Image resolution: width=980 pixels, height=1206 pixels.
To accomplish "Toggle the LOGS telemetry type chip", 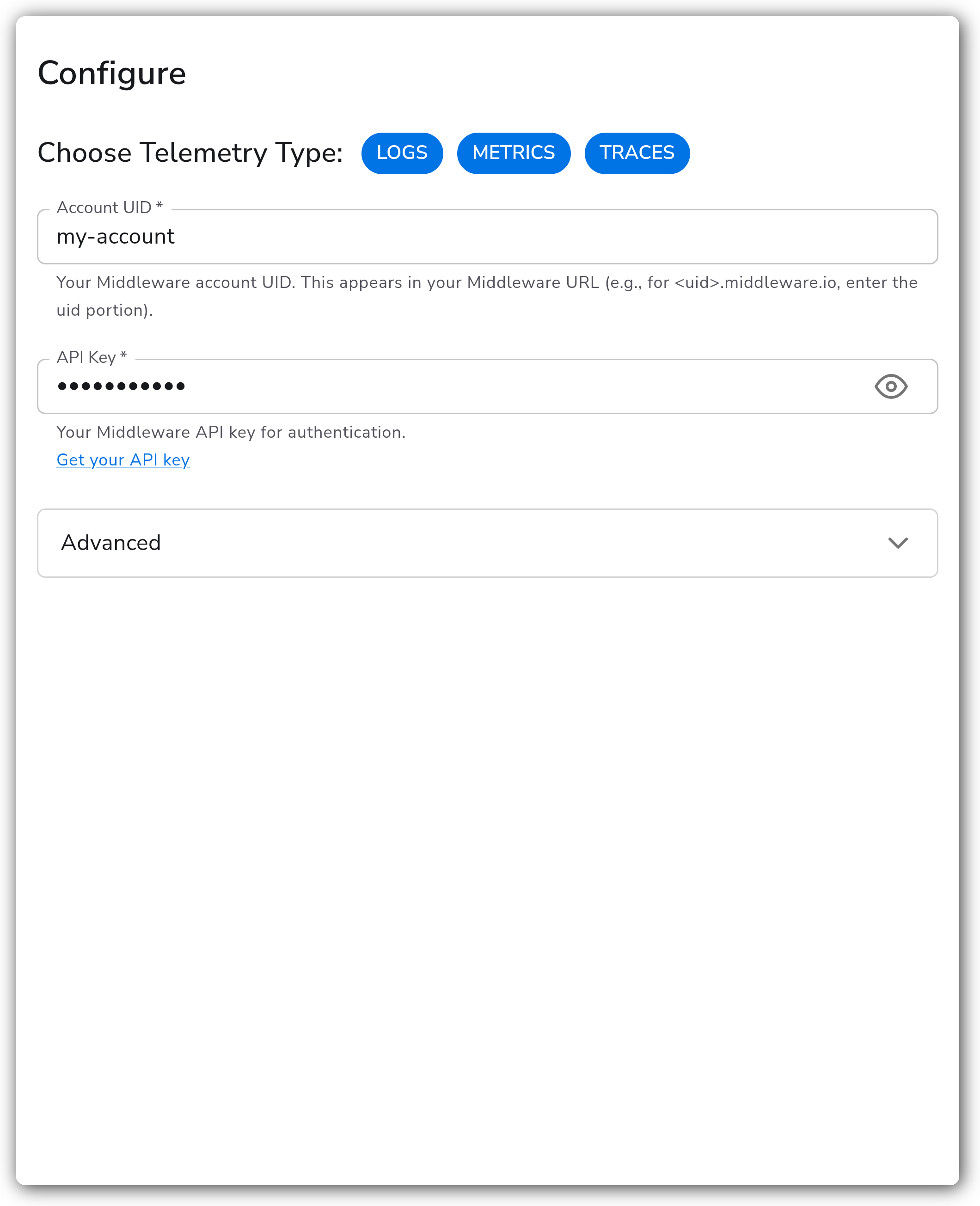I will point(402,153).
